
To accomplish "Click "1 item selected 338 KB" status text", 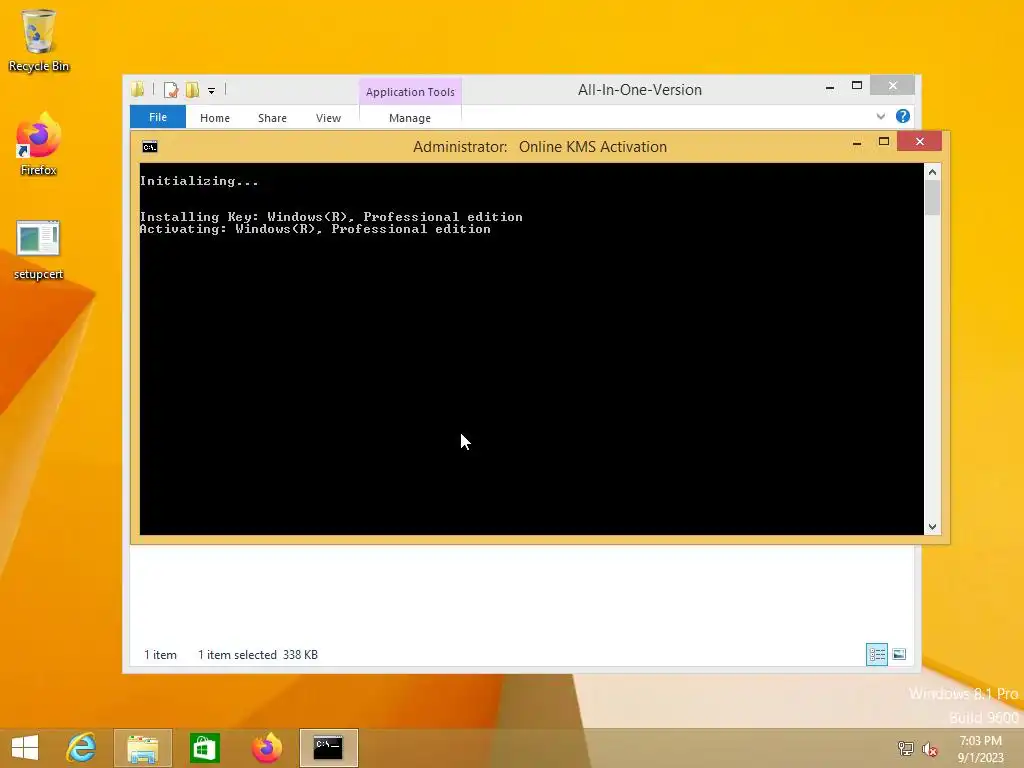I will [x=258, y=654].
